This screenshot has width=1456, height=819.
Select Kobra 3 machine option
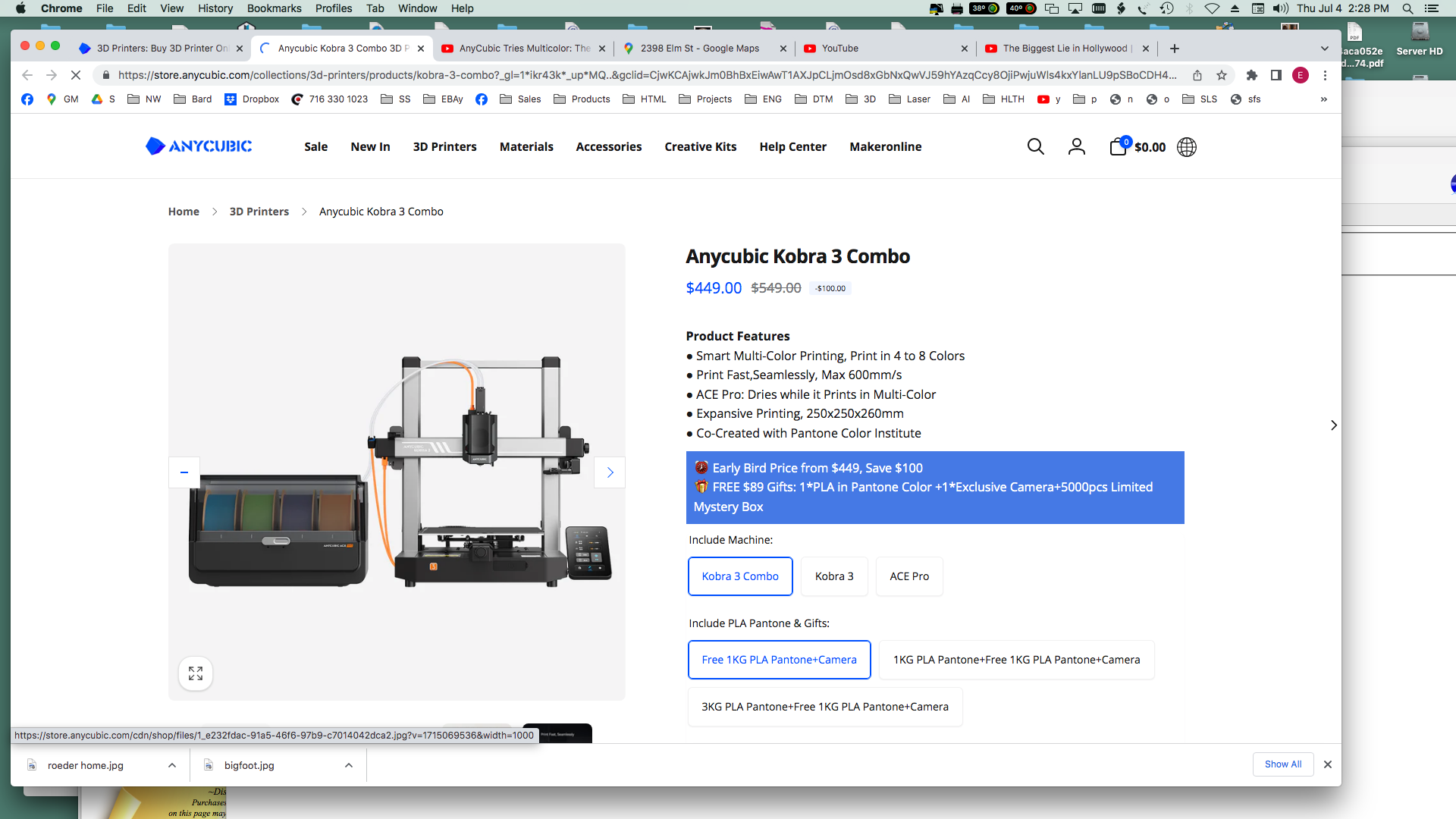pos(834,576)
